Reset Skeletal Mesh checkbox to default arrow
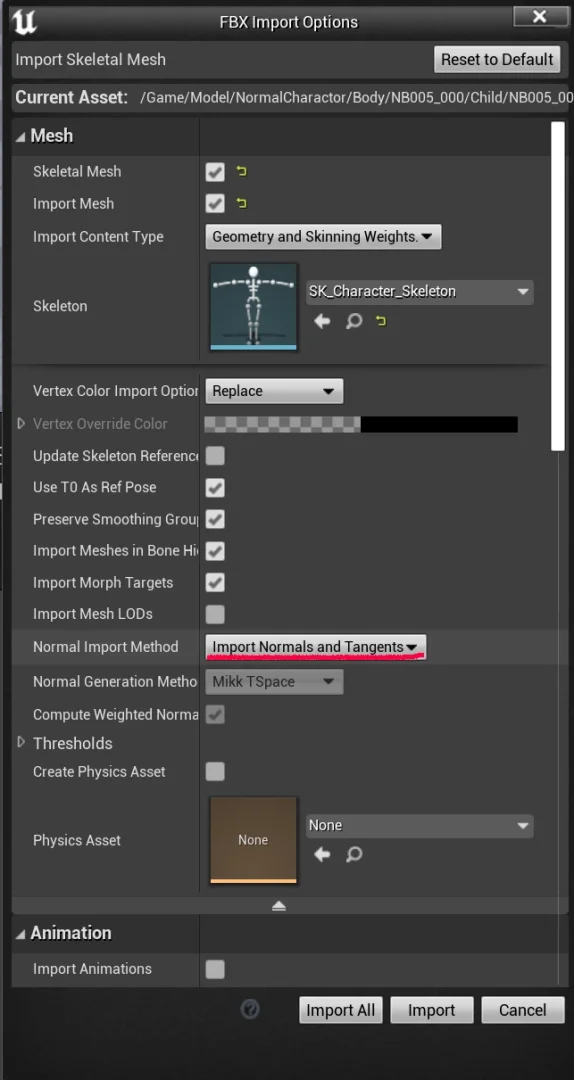Image resolution: width=574 pixels, height=1080 pixels. pos(241,172)
